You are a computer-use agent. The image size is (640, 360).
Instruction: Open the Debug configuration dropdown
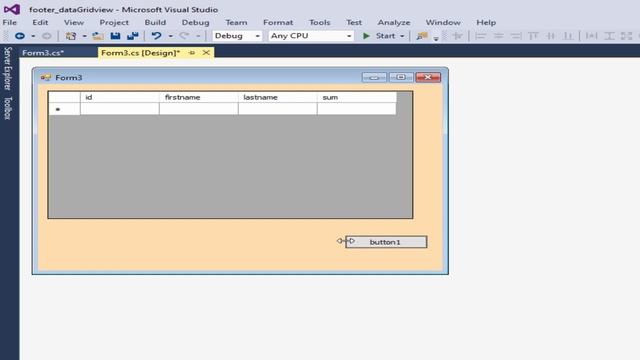click(x=237, y=36)
